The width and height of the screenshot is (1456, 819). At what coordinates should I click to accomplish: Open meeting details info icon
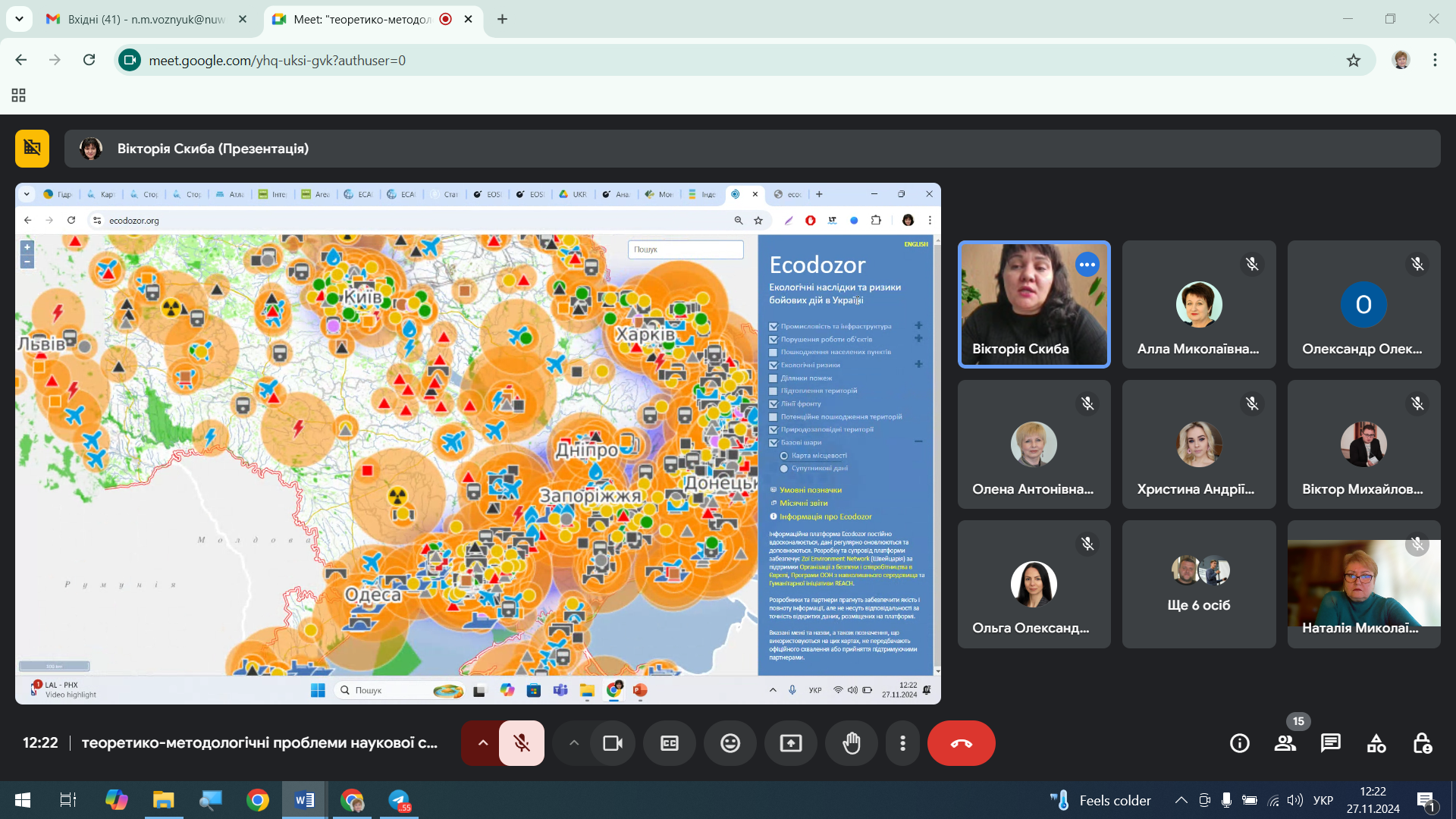coord(1240,743)
